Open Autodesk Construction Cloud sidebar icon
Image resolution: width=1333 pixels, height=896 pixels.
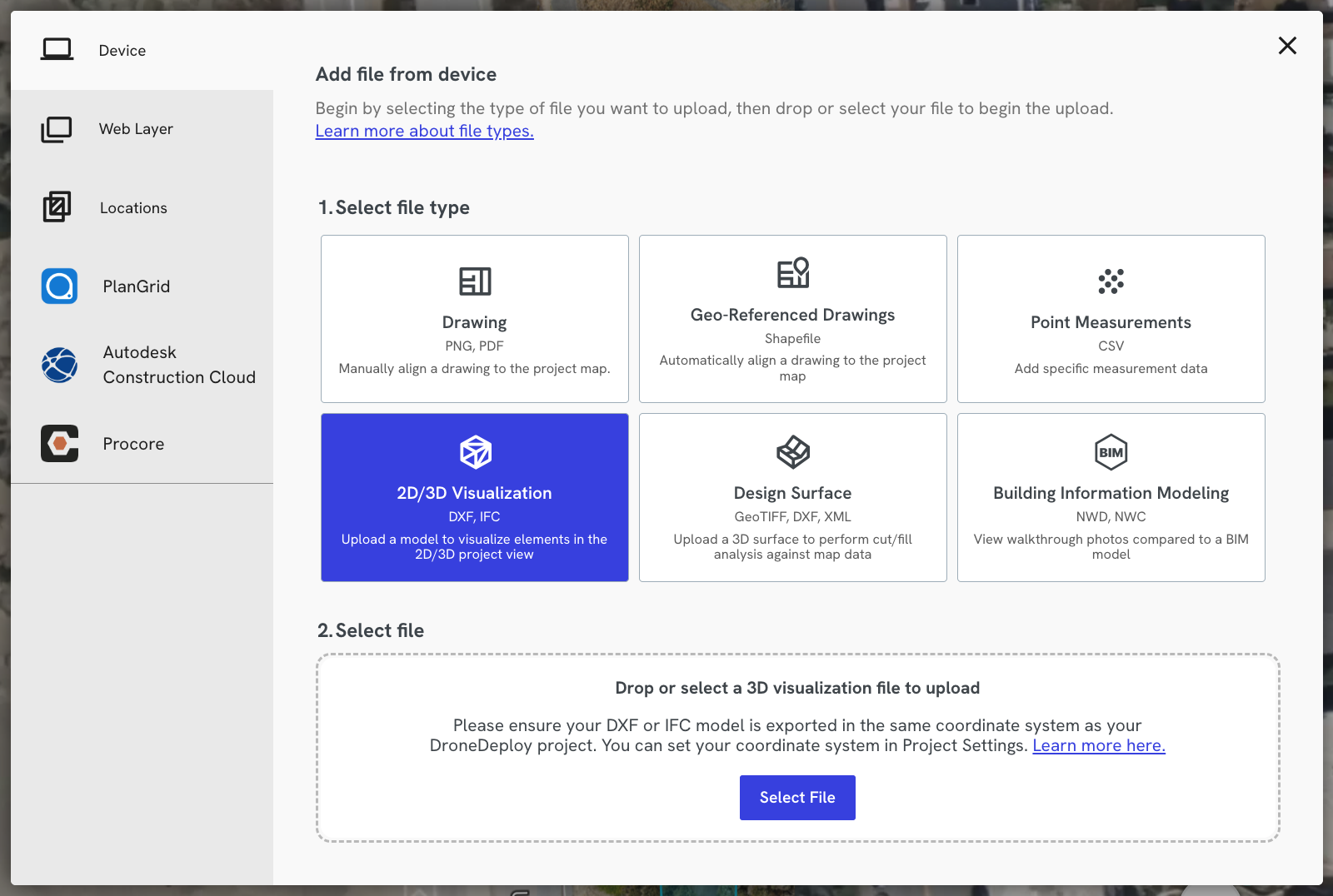coord(58,365)
